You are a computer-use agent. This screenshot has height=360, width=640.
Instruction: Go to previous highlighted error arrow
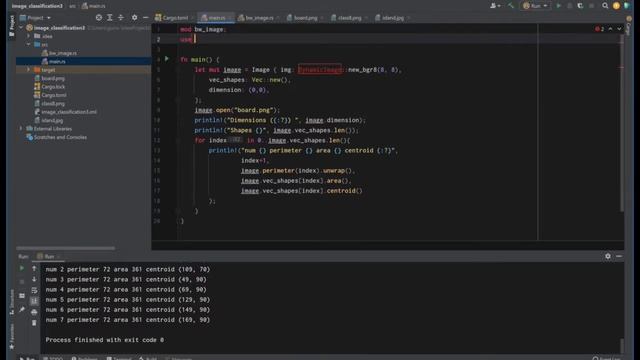coord(610,29)
